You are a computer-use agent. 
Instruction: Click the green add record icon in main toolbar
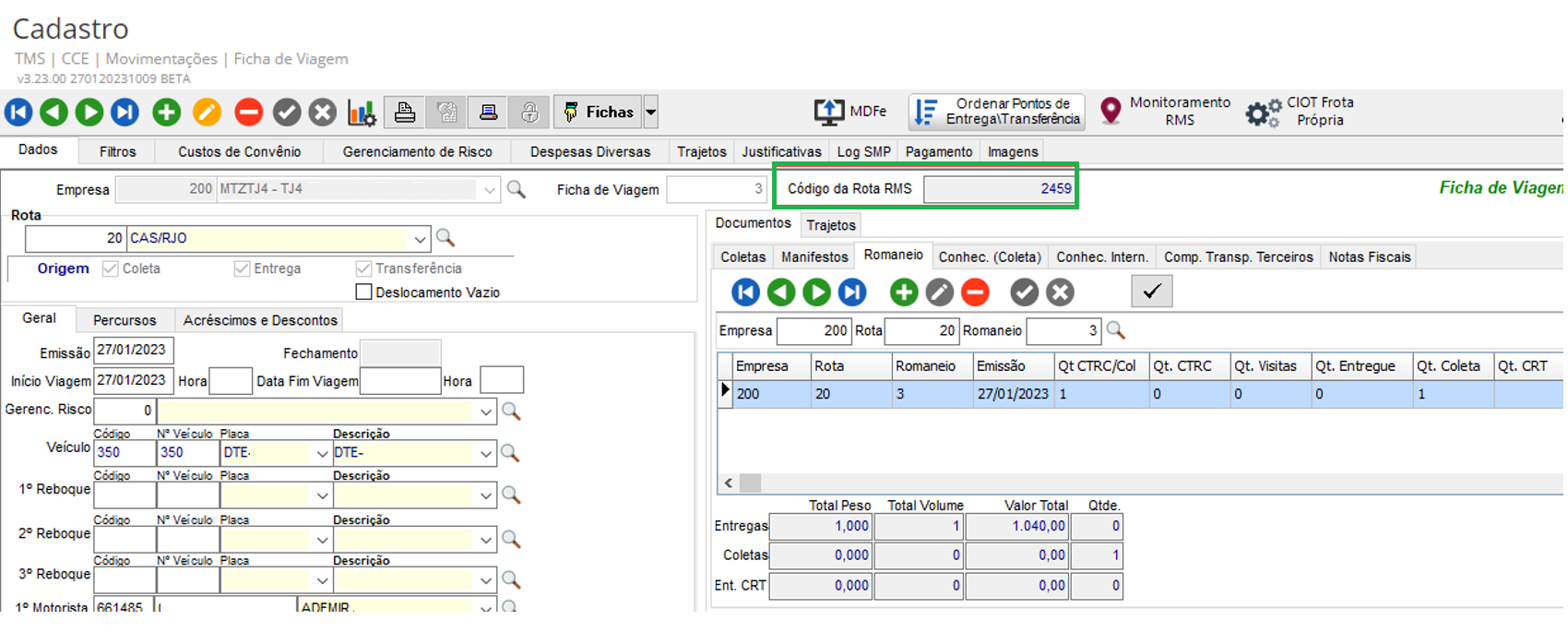pos(167,113)
